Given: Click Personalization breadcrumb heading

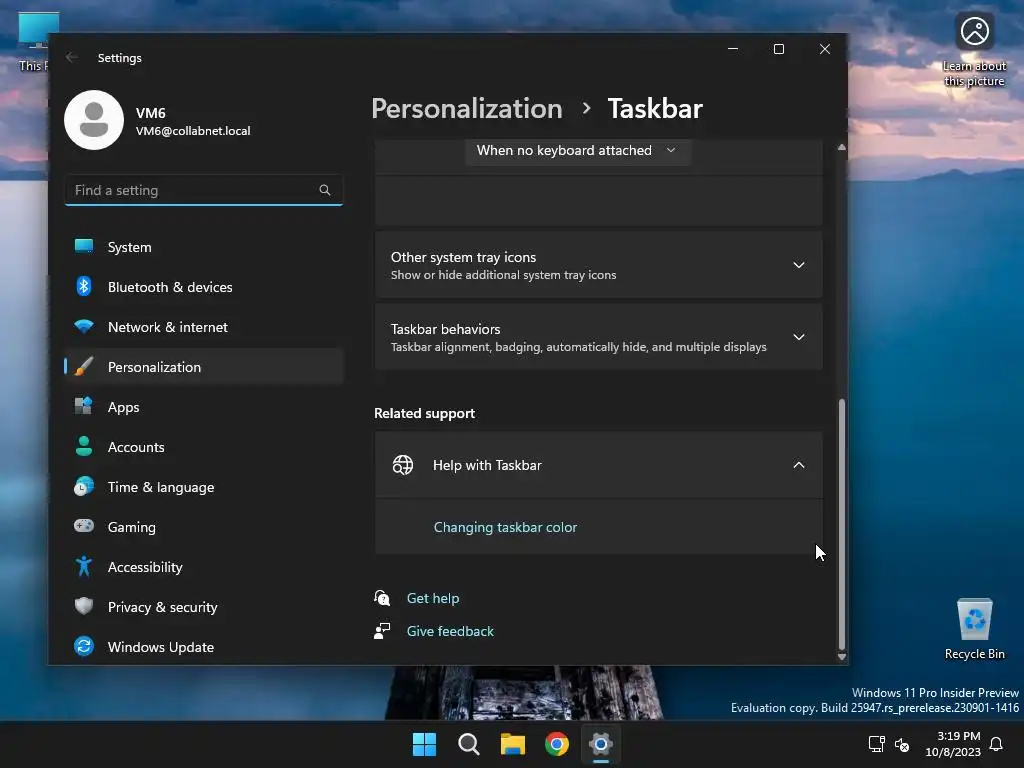Looking at the screenshot, I should [x=467, y=108].
